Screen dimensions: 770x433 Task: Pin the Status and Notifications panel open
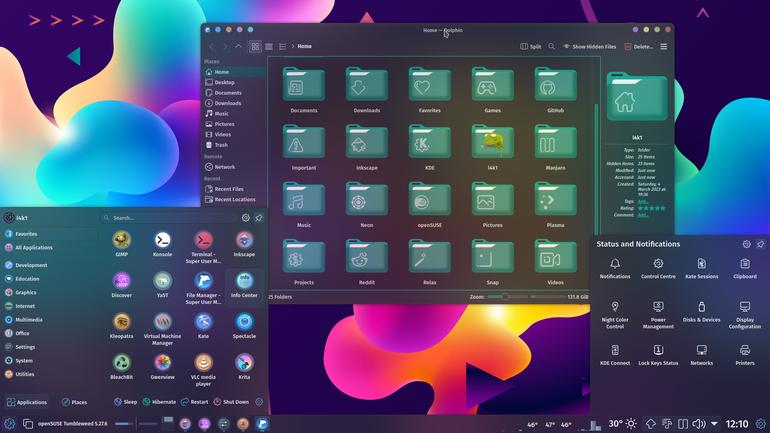[x=760, y=244]
